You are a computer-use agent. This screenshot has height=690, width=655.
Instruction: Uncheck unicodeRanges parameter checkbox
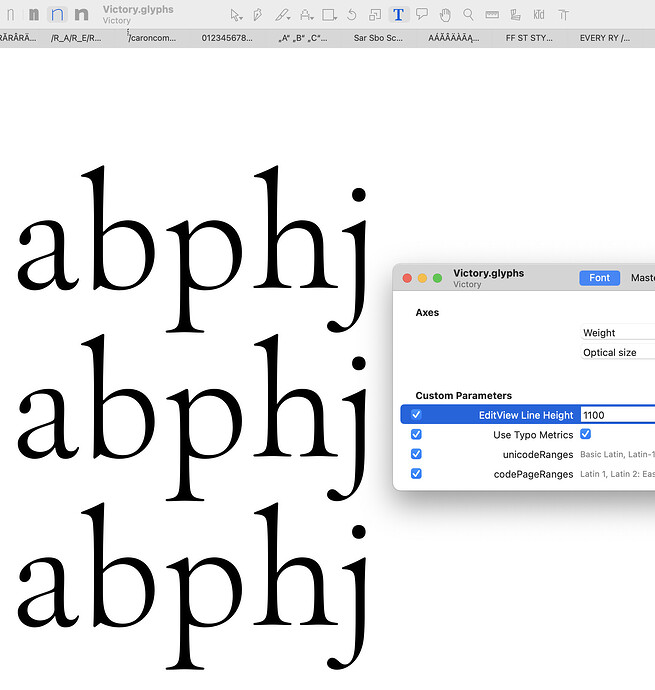coord(416,454)
